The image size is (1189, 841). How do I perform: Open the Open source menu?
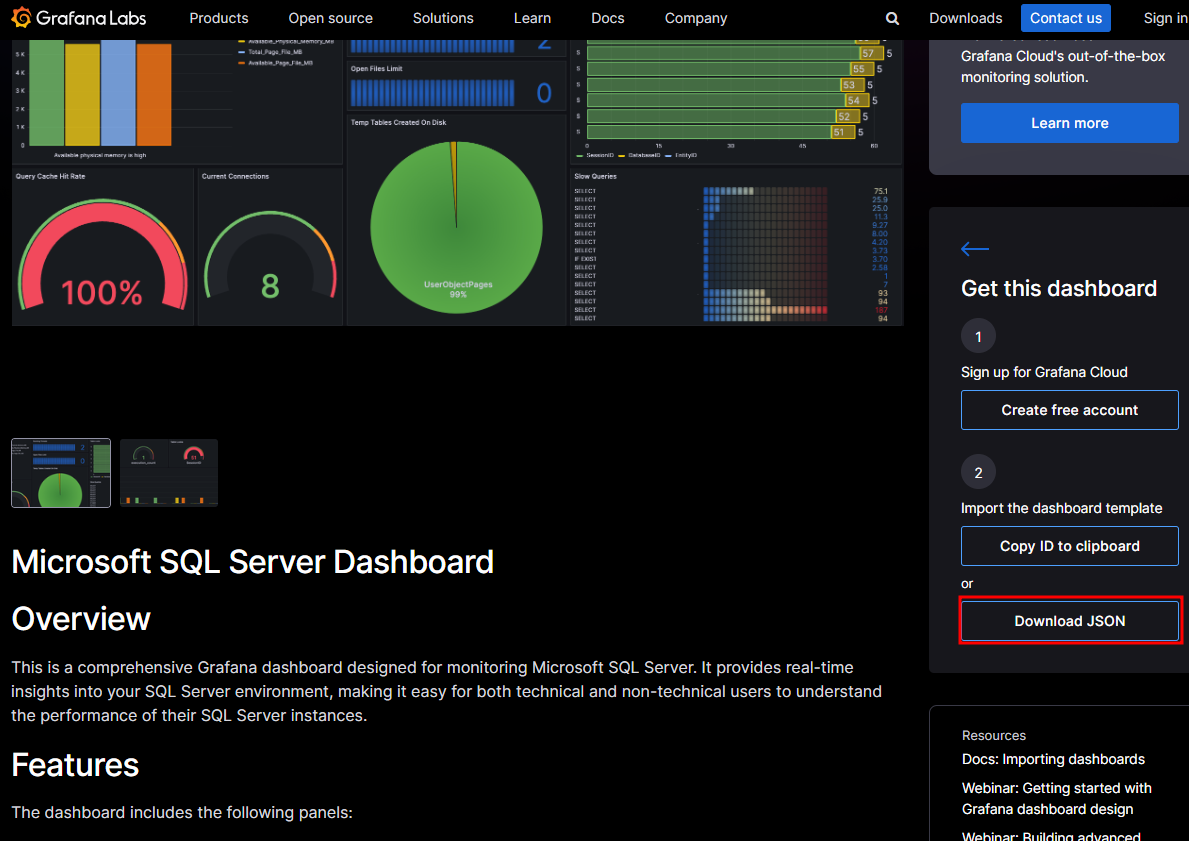pyautogui.click(x=331, y=18)
